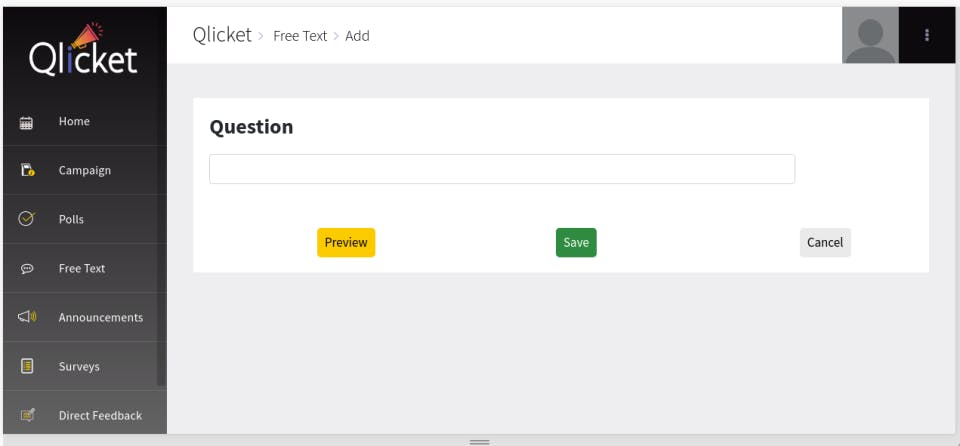Click the Qlicket logo

[83, 52]
